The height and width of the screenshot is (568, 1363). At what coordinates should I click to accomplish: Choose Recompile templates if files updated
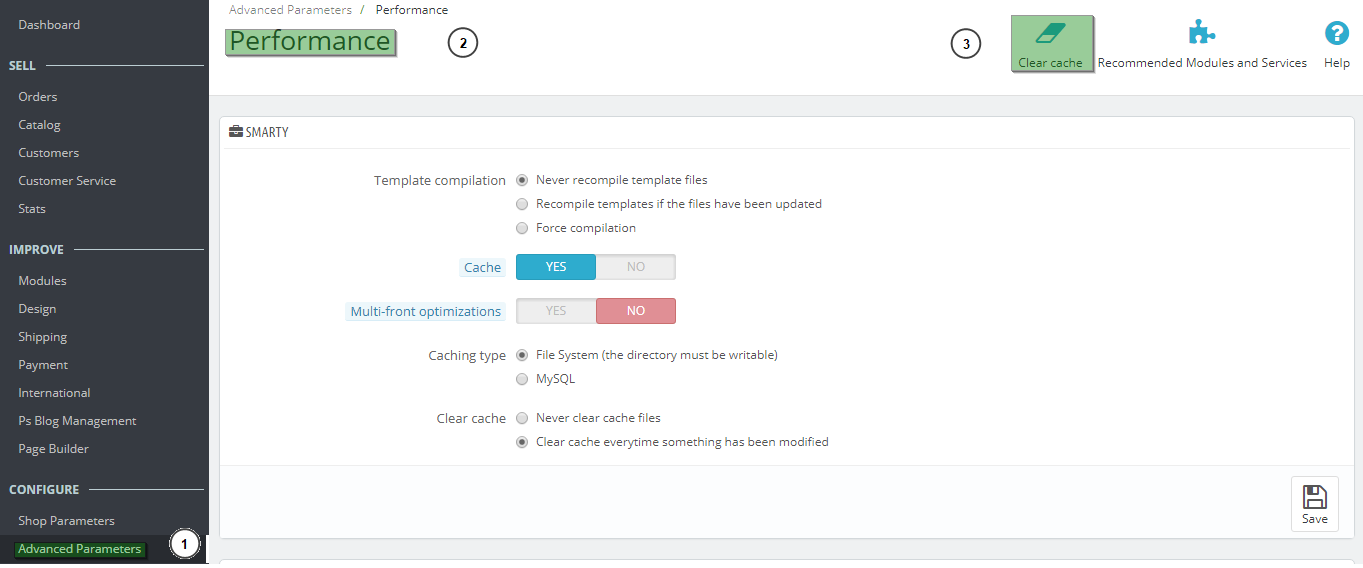tap(522, 204)
